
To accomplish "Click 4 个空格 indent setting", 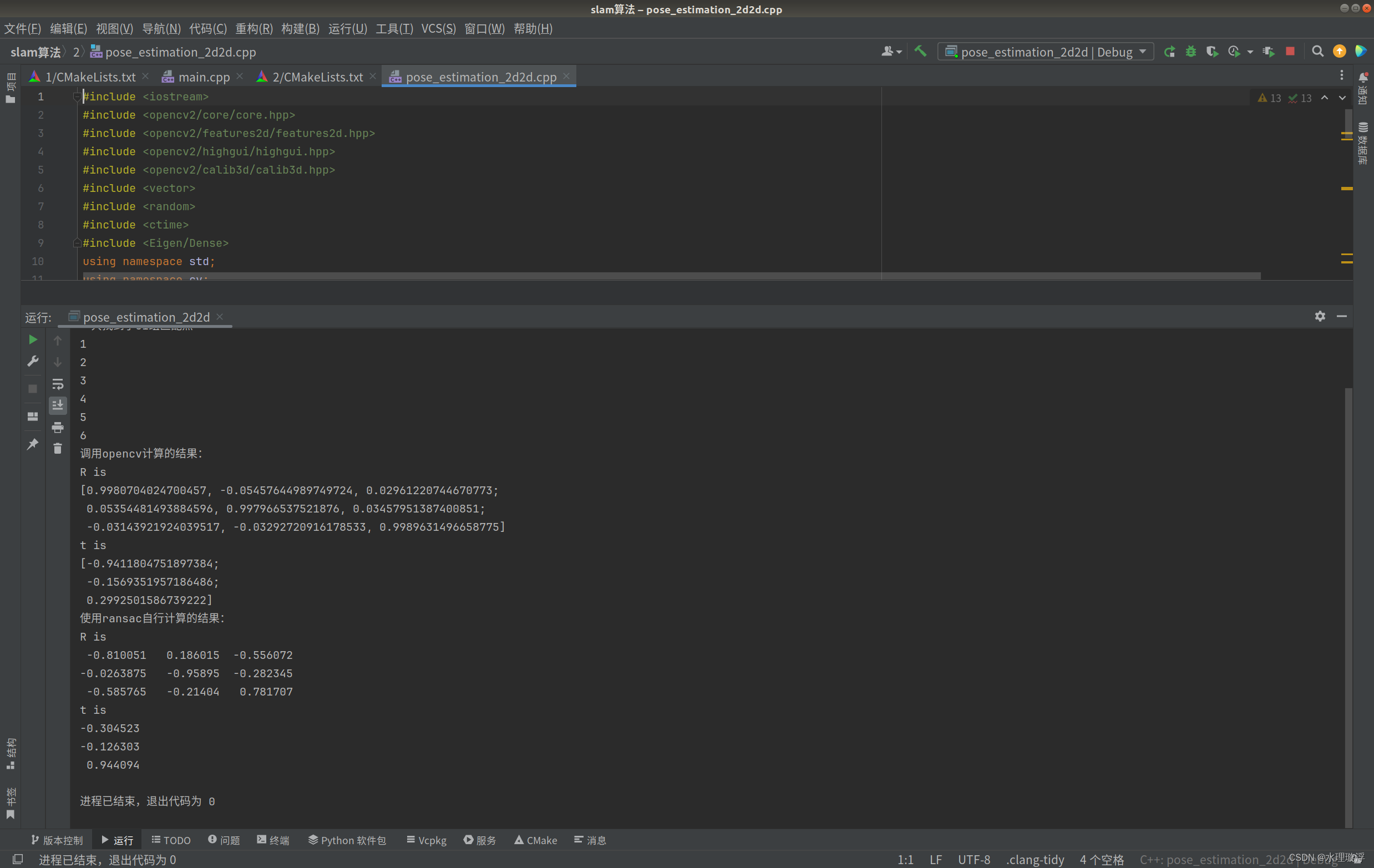I will pos(1101,860).
